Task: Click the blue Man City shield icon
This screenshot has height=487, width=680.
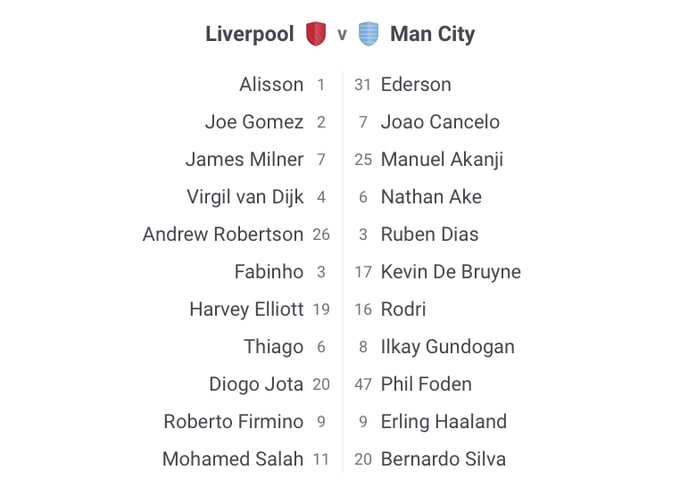Action: coord(369,33)
